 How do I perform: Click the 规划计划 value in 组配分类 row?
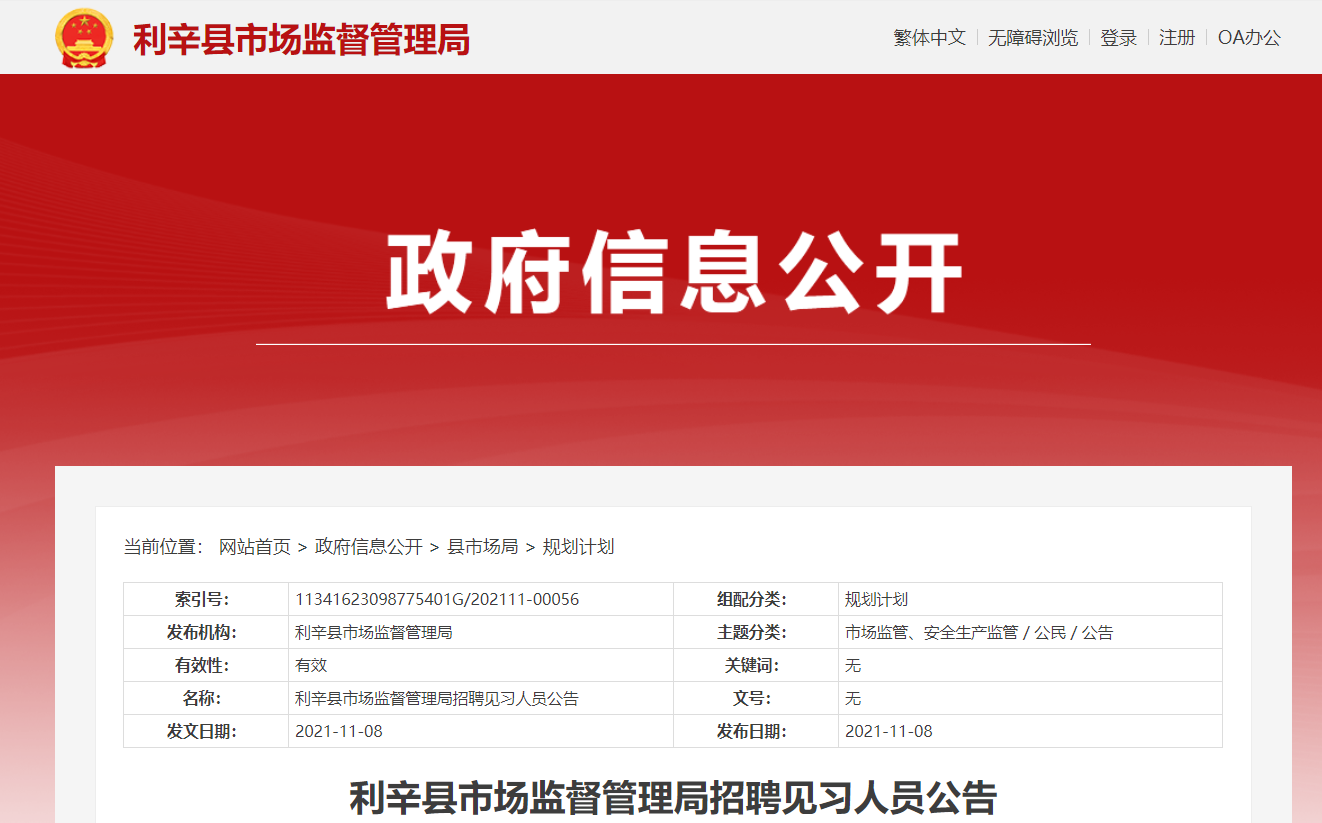point(876,600)
